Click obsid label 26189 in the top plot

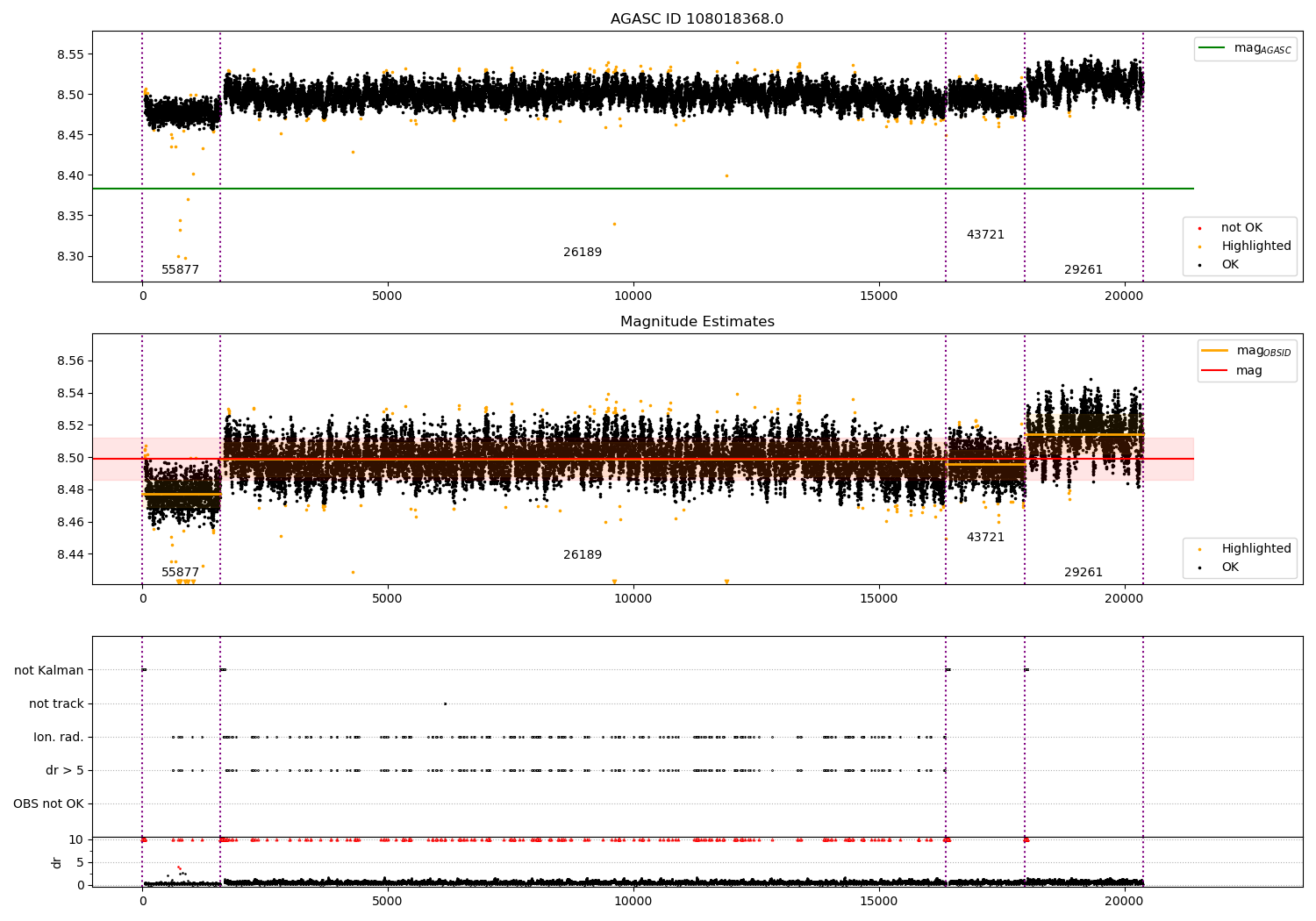pos(583,253)
